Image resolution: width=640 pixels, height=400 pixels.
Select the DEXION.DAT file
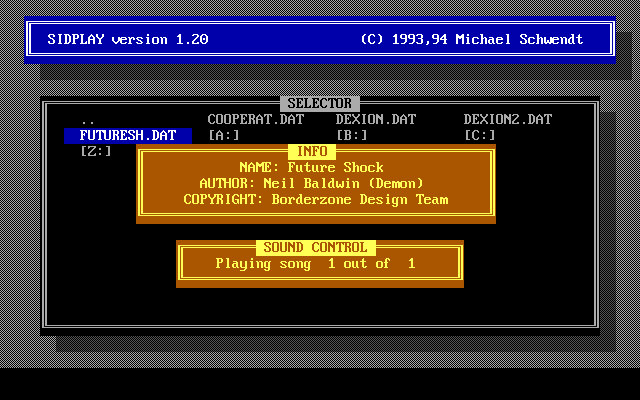(376, 120)
